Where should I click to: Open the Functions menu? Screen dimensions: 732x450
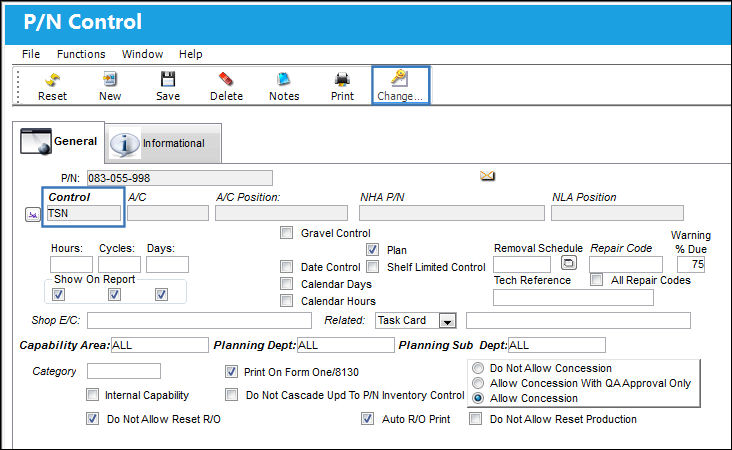pos(81,54)
